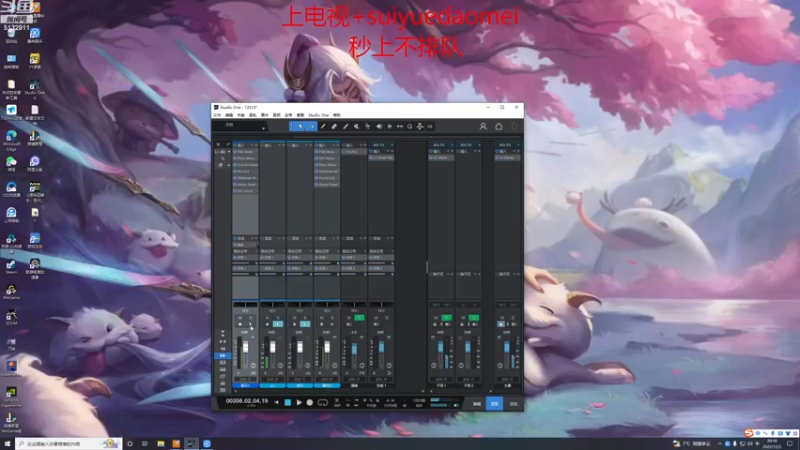Click the highlighted blue mixer sidebar button

(222, 356)
